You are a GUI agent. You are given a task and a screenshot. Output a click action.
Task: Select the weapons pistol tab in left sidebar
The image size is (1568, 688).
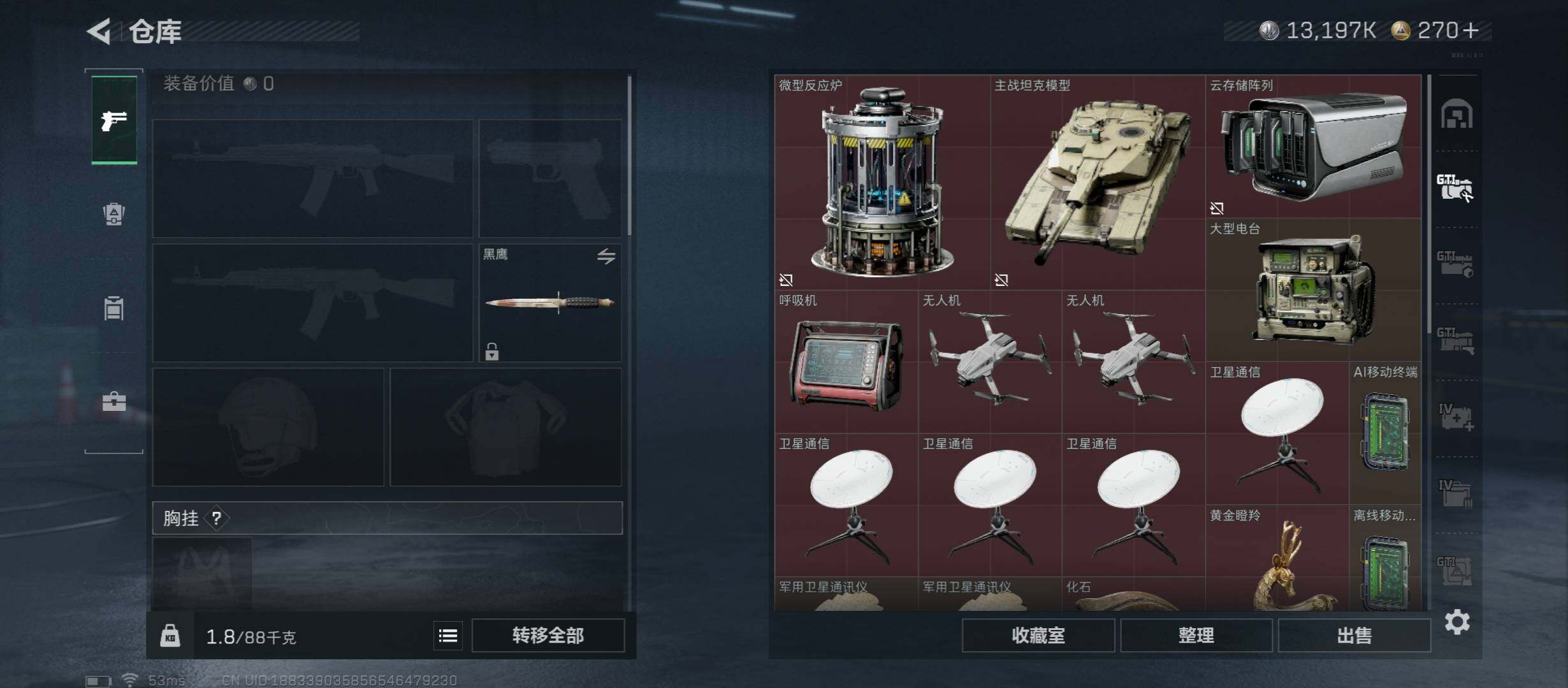tap(114, 120)
